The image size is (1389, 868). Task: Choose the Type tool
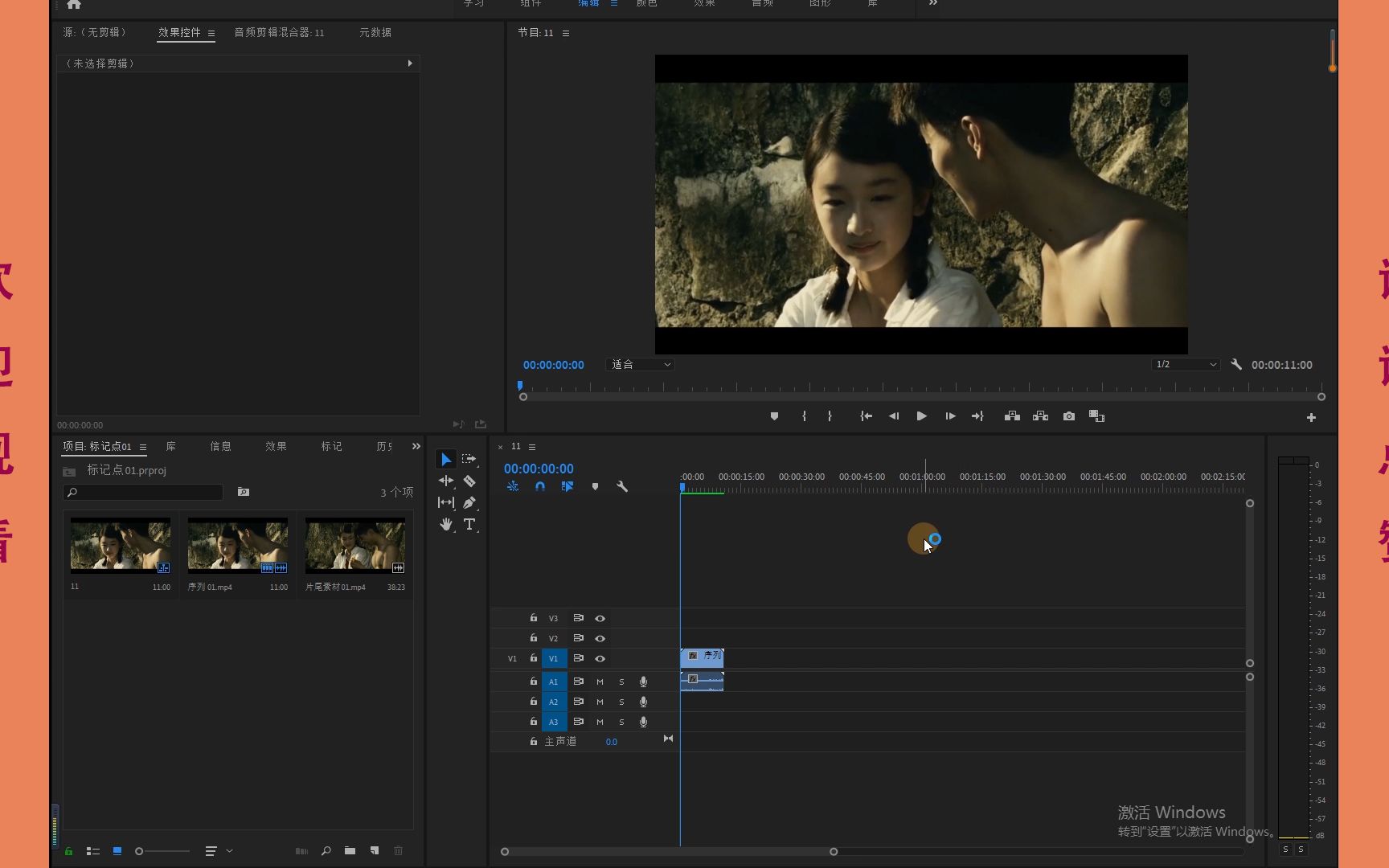click(469, 524)
